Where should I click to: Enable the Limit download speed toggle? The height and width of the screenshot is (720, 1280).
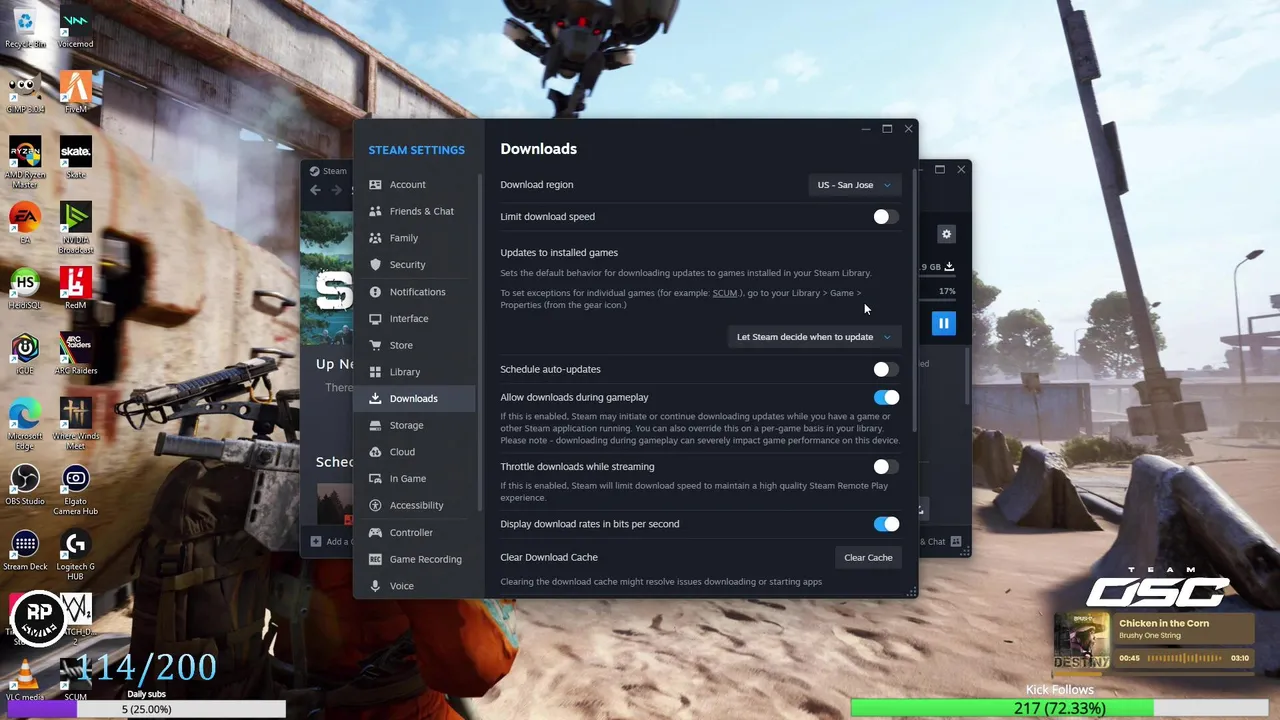click(886, 217)
